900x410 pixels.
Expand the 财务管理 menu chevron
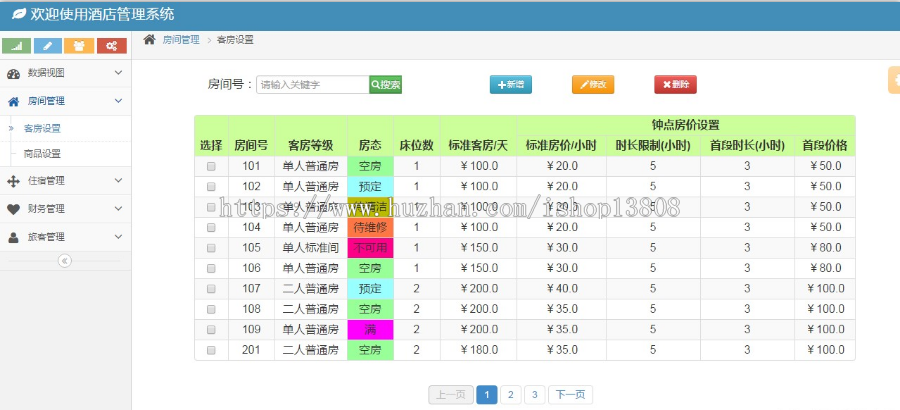(118, 208)
